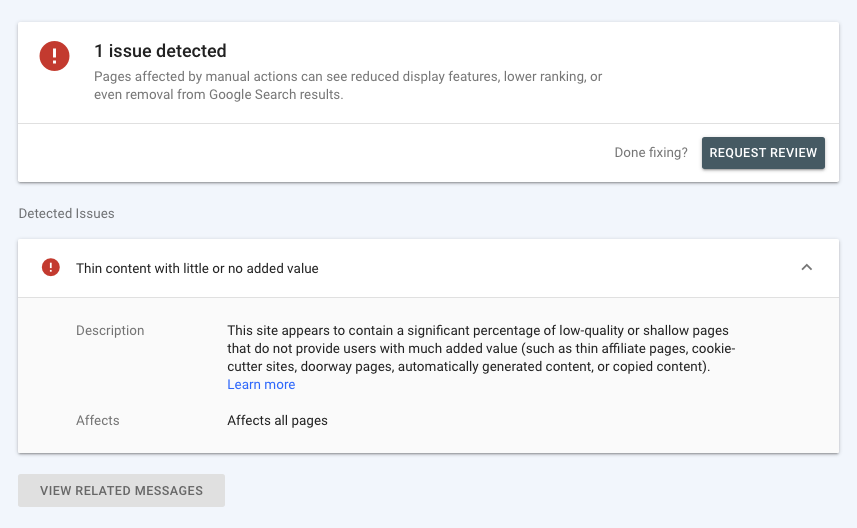
Task: Follow the Learn more link
Action: pyautogui.click(x=261, y=384)
